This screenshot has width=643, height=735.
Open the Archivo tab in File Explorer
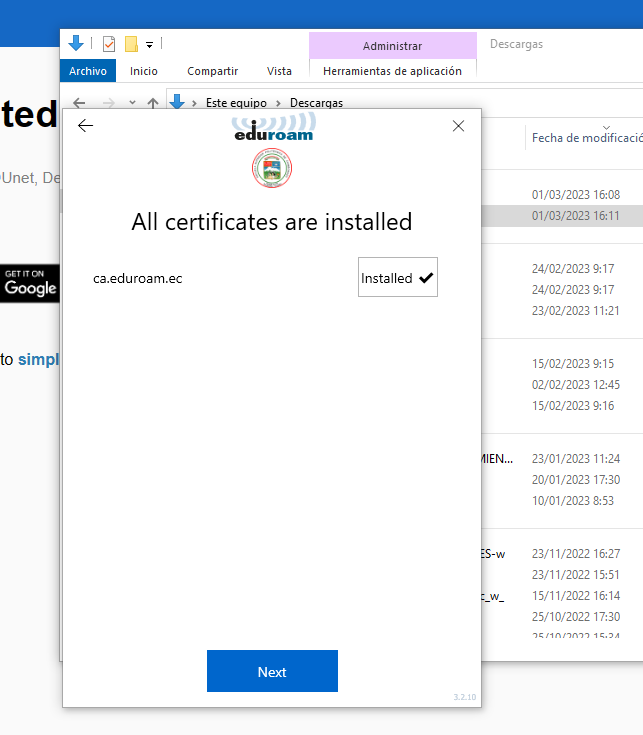click(88, 71)
